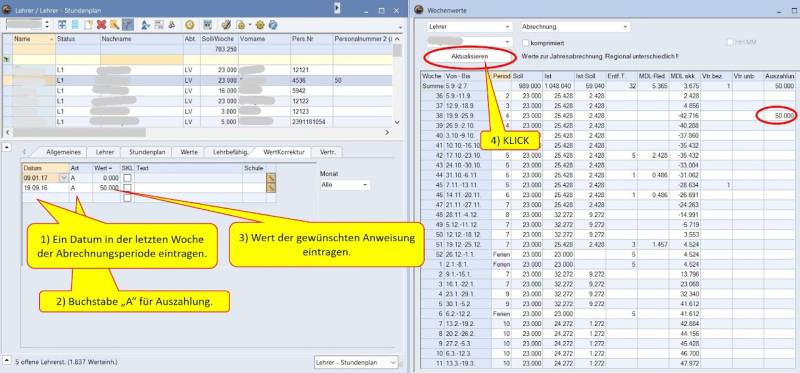Click the Datum column header

45,168
